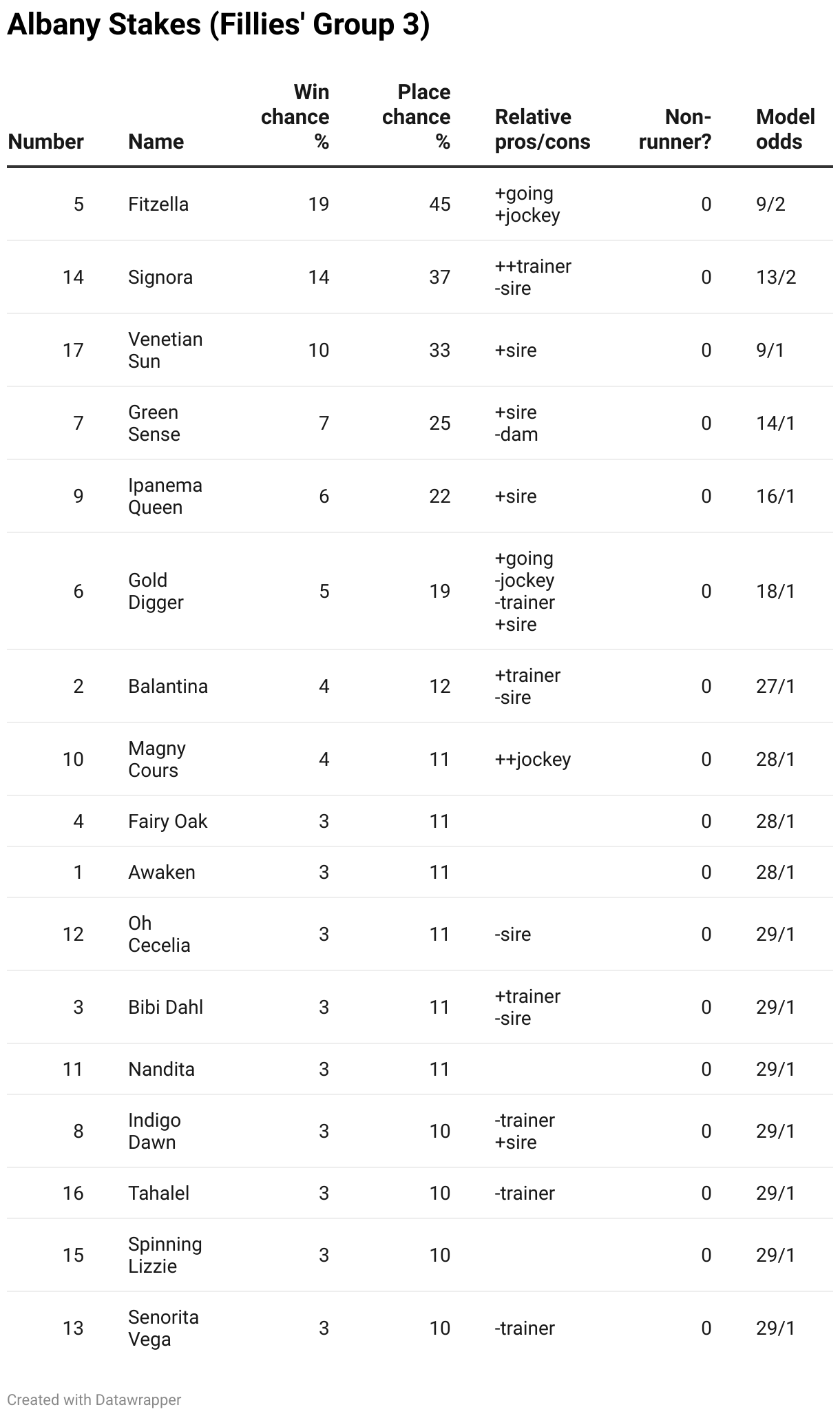The height and width of the screenshot is (1416, 840).
Task: Click the Ipanema Queen name cell
Action: click(x=165, y=497)
